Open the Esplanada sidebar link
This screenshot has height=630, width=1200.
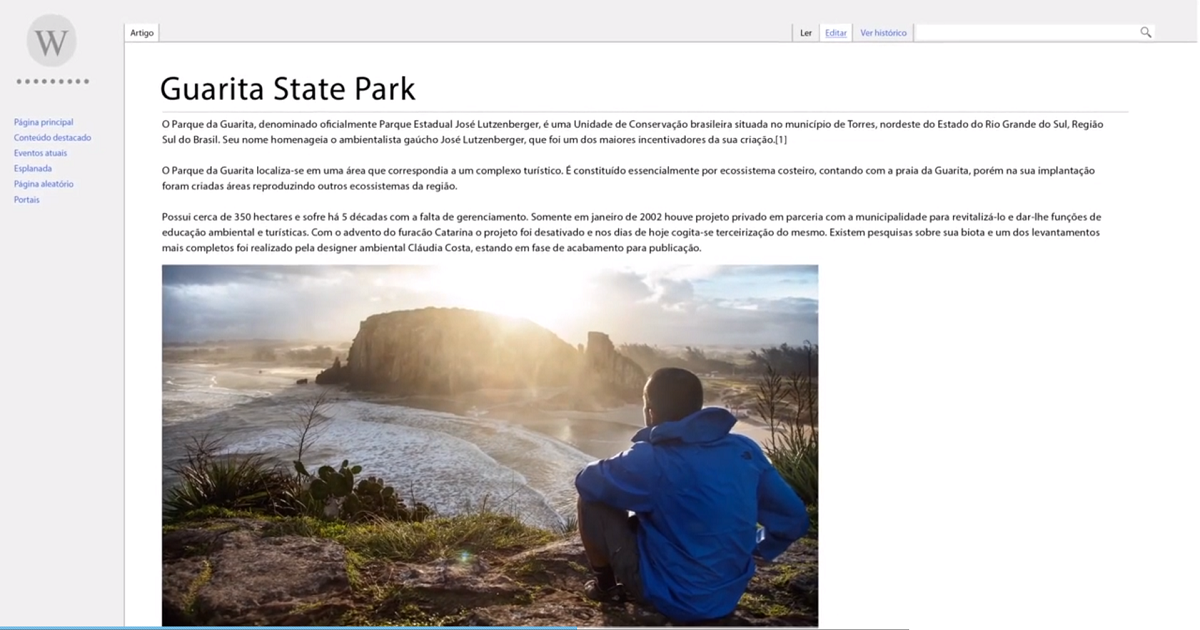(x=33, y=169)
